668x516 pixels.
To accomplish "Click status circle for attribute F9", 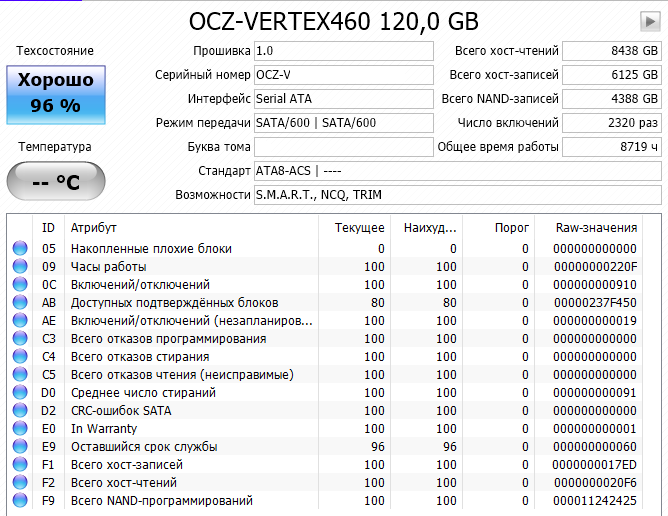I will [20, 500].
